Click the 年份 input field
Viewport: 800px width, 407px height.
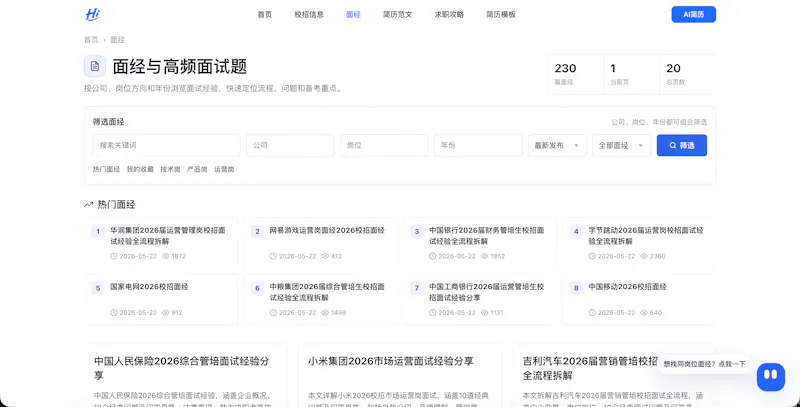(478, 145)
